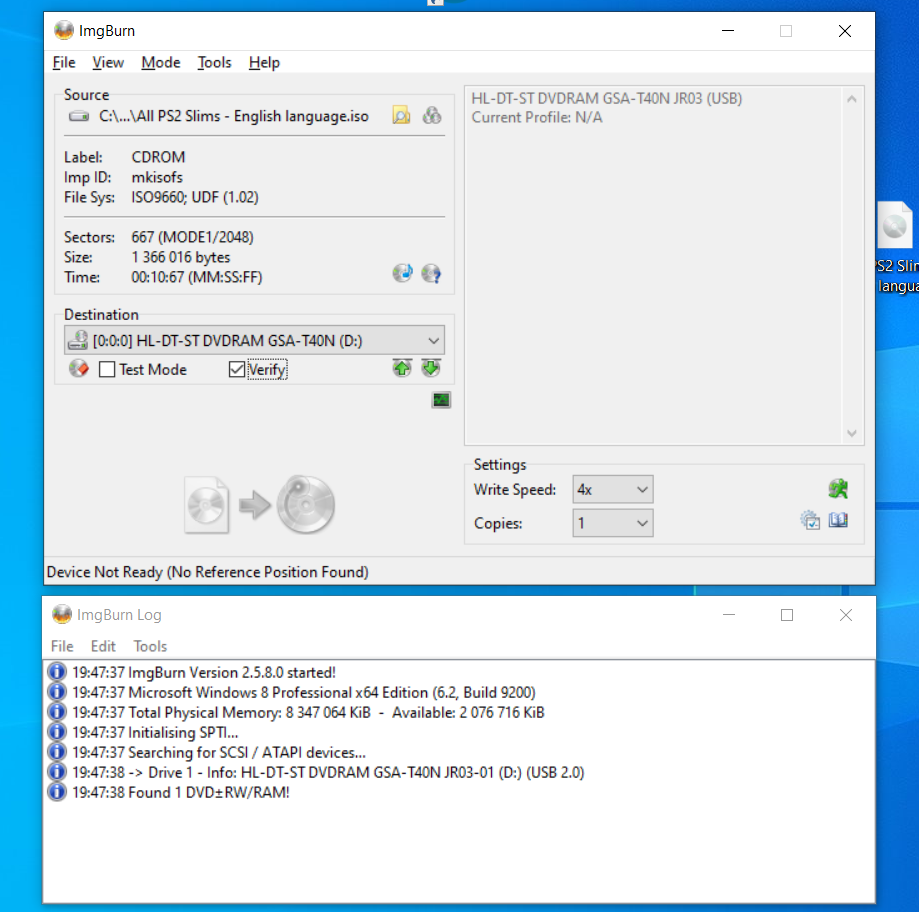This screenshot has height=912, width=919.
Task: Click the erase disc icon
Action: point(79,369)
